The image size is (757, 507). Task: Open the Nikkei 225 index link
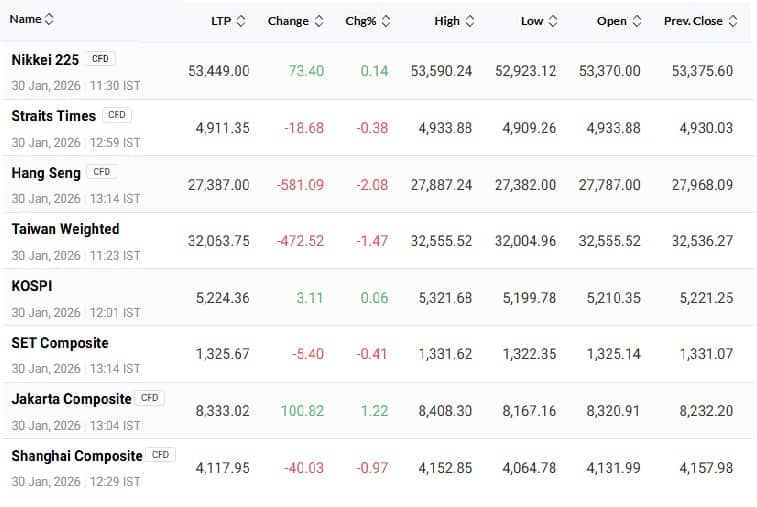click(45, 60)
